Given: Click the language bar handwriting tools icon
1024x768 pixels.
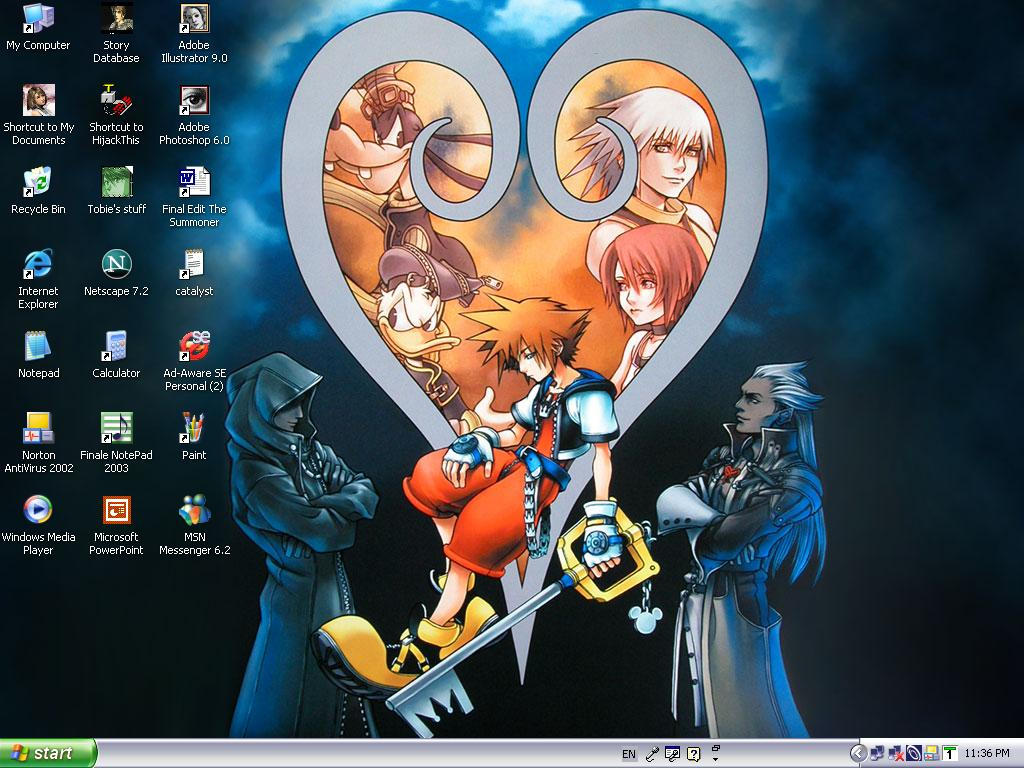Looking at the screenshot, I should (x=672, y=754).
